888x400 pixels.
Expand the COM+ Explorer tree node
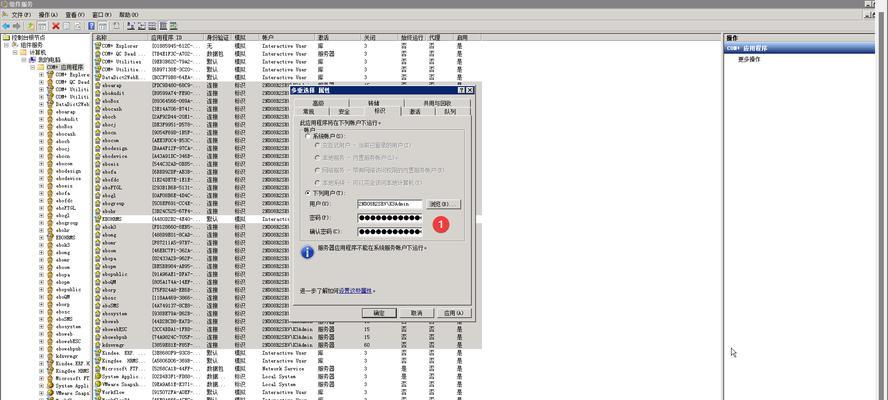(x=41, y=74)
